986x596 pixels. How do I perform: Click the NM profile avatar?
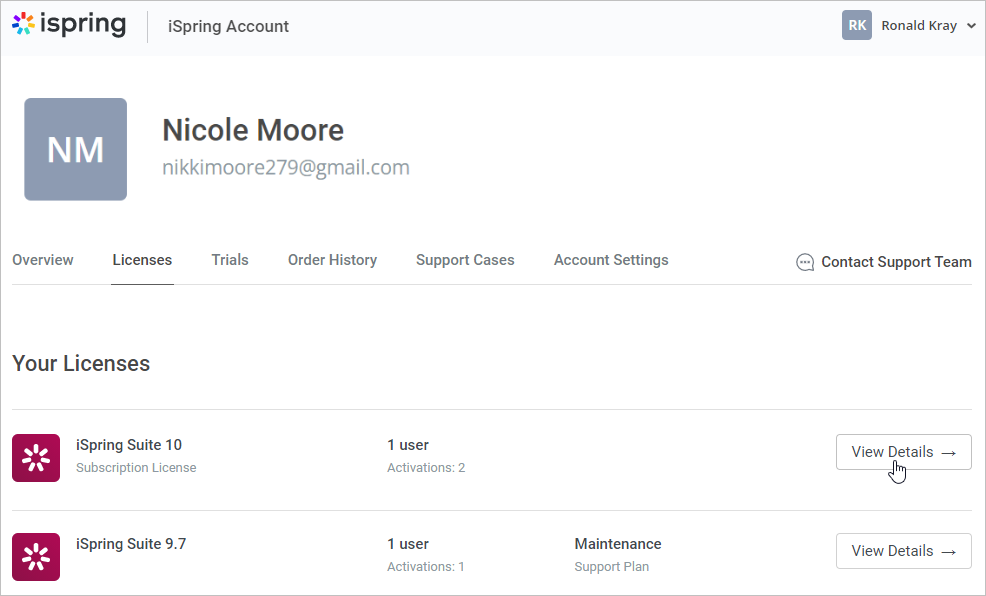[x=76, y=149]
